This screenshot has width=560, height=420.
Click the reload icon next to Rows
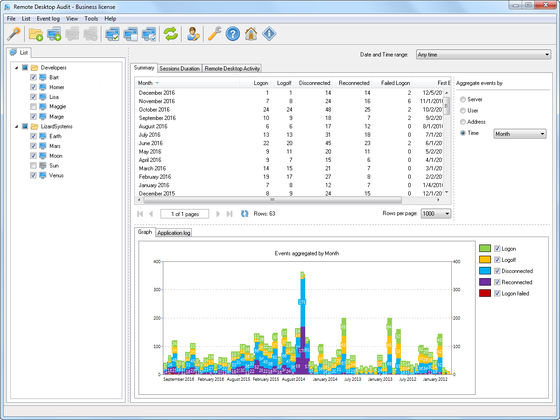245,214
